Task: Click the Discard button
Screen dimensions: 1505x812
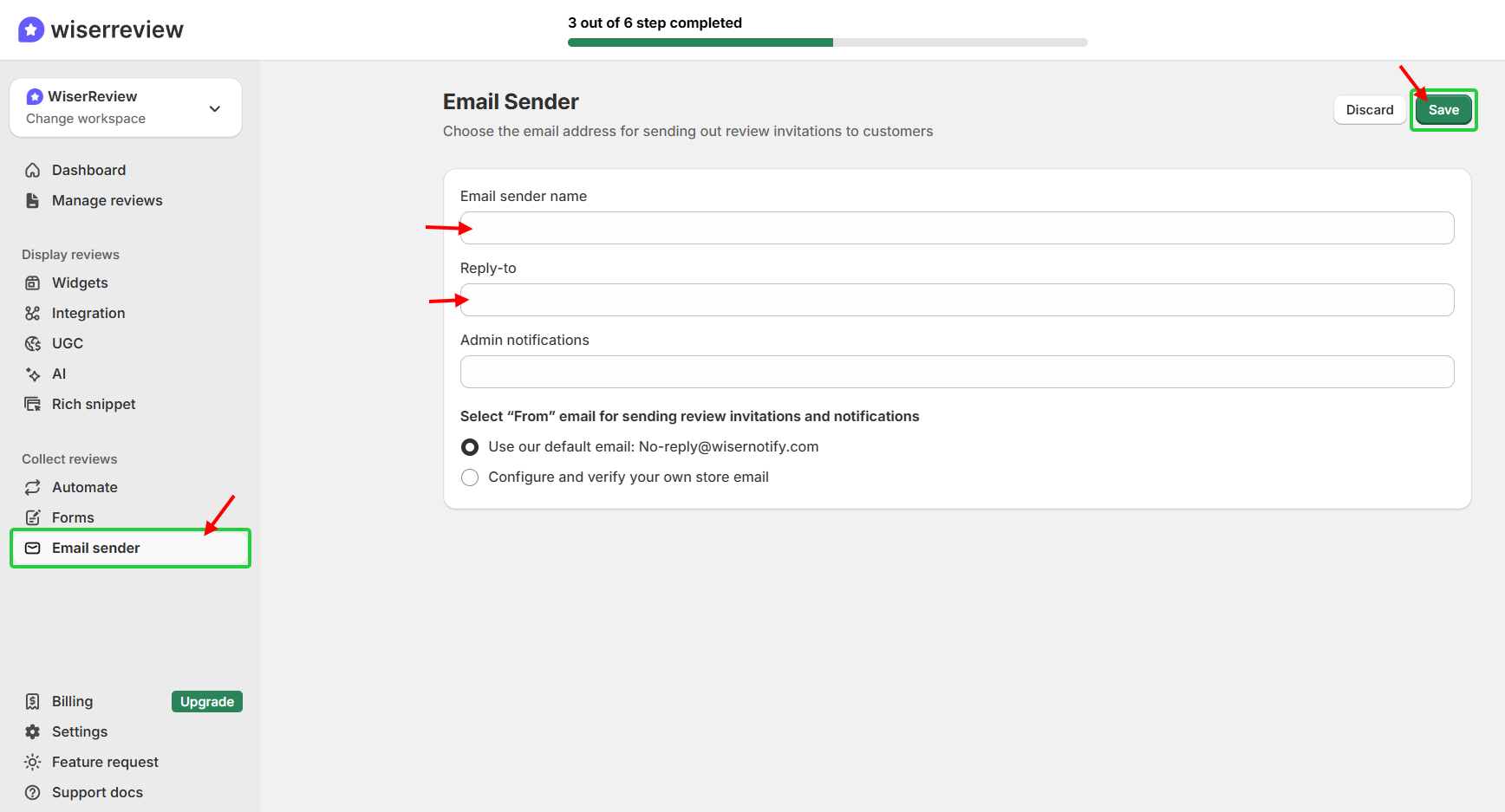Action: (x=1369, y=110)
